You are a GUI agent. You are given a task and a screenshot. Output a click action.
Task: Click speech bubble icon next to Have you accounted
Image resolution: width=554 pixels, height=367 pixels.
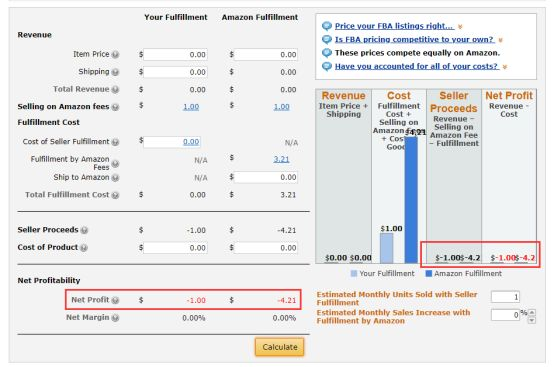[x=327, y=66]
